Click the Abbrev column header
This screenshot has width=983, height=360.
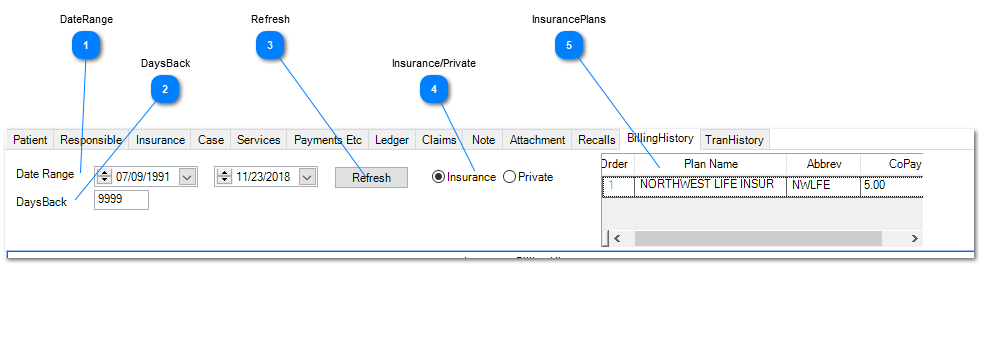point(824,164)
